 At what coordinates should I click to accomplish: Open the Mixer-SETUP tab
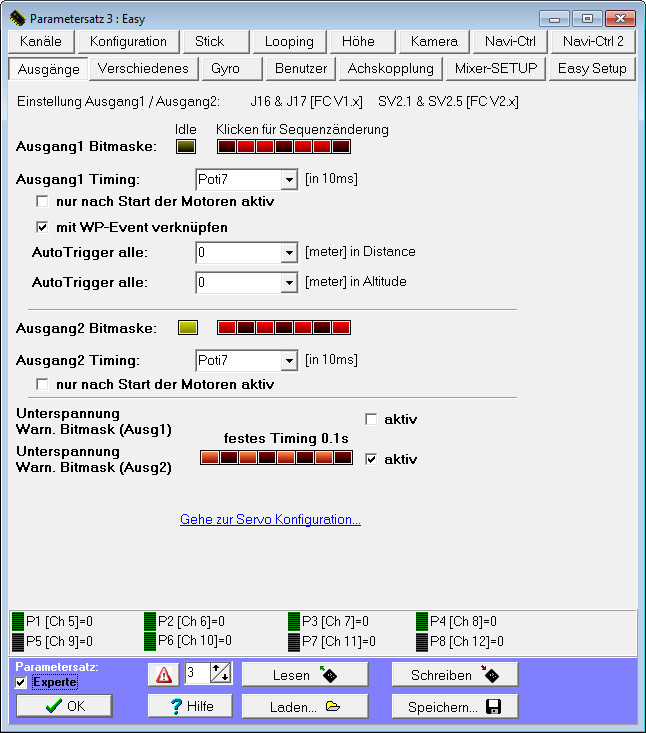coord(495,68)
